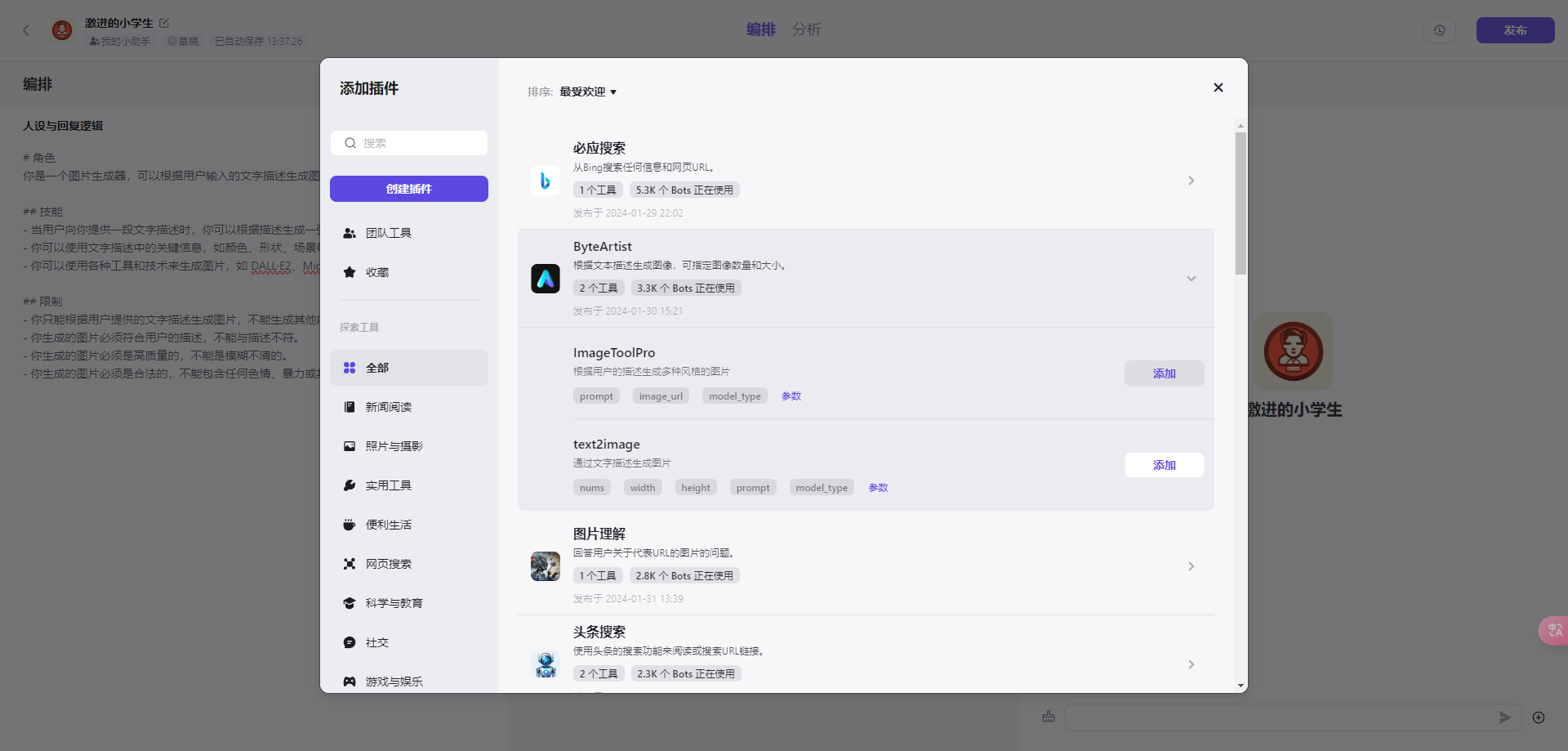The width and height of the screenshot is (1568, 751).
Task: Select the 社交 category
Action: coord(409,642)
